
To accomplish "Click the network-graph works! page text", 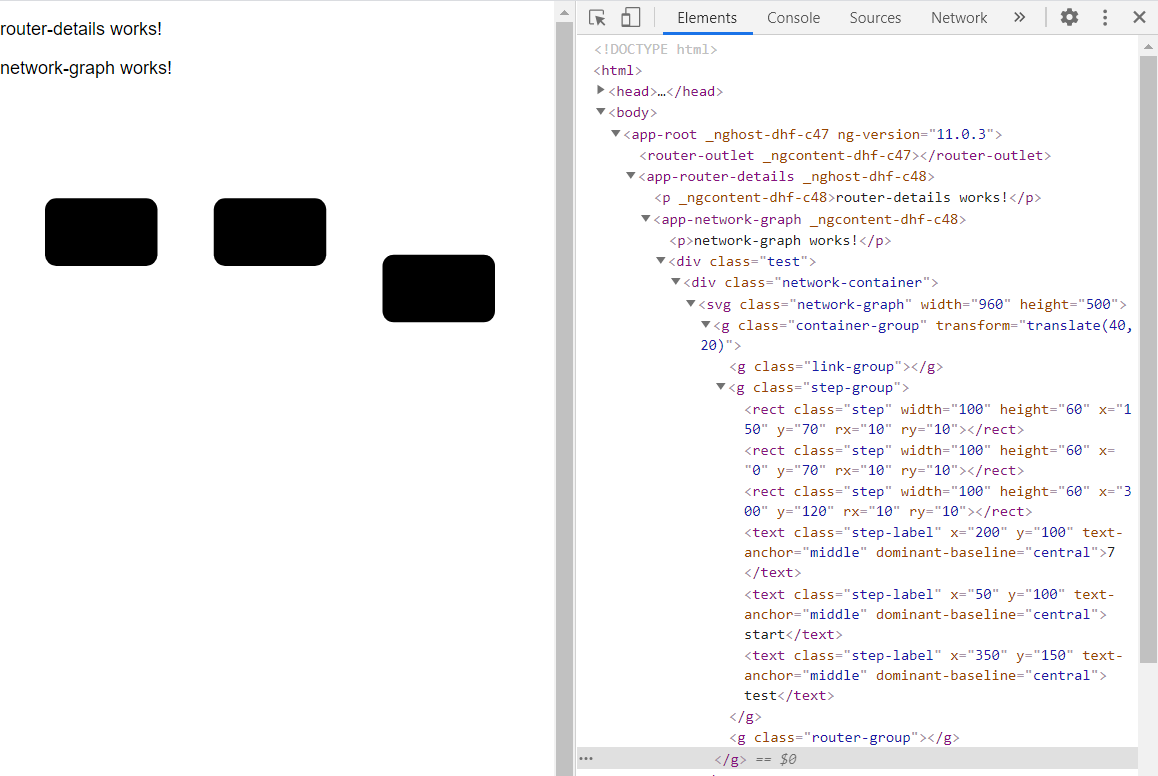I will coord(86,68).
